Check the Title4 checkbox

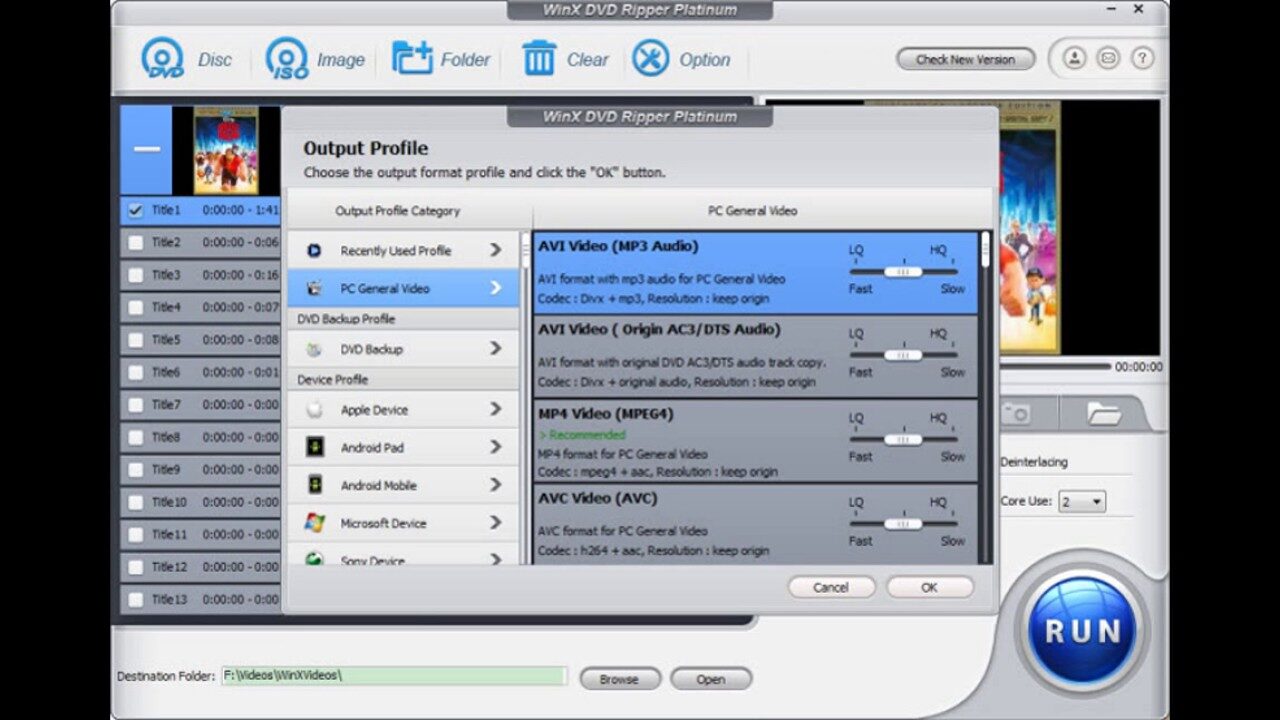(135, 308)
